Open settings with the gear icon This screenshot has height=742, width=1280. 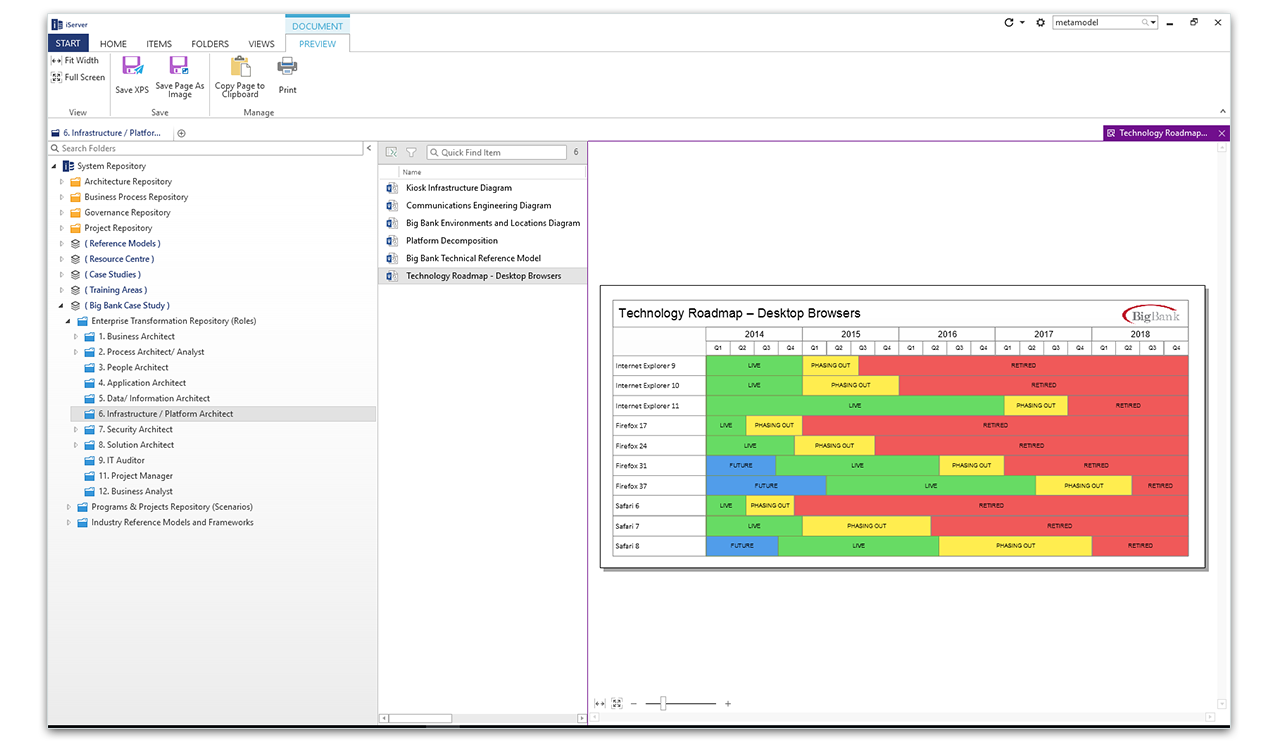(1040, 22)
